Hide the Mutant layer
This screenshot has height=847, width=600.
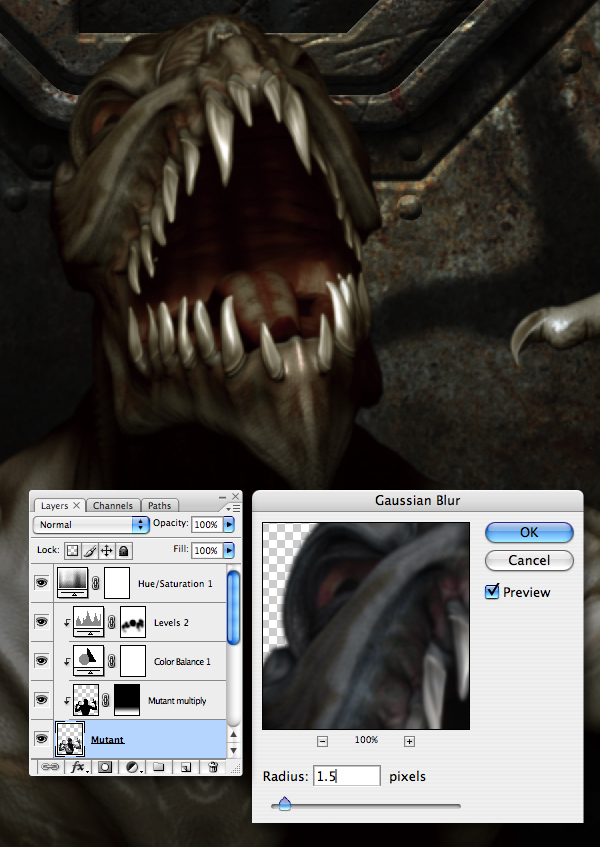click(42, 738)
